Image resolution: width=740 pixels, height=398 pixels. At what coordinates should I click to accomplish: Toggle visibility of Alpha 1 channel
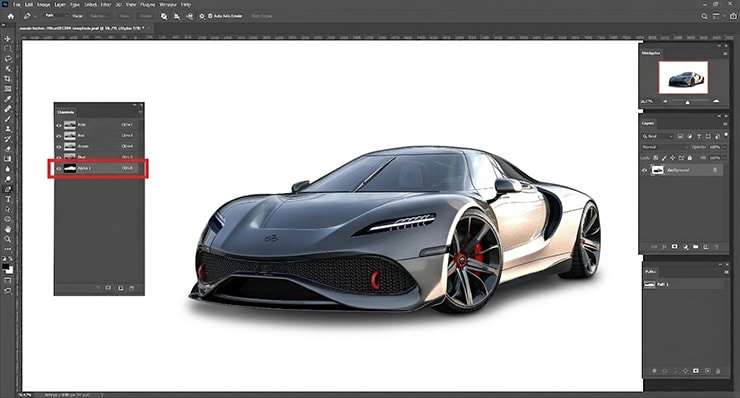point(59,168)
